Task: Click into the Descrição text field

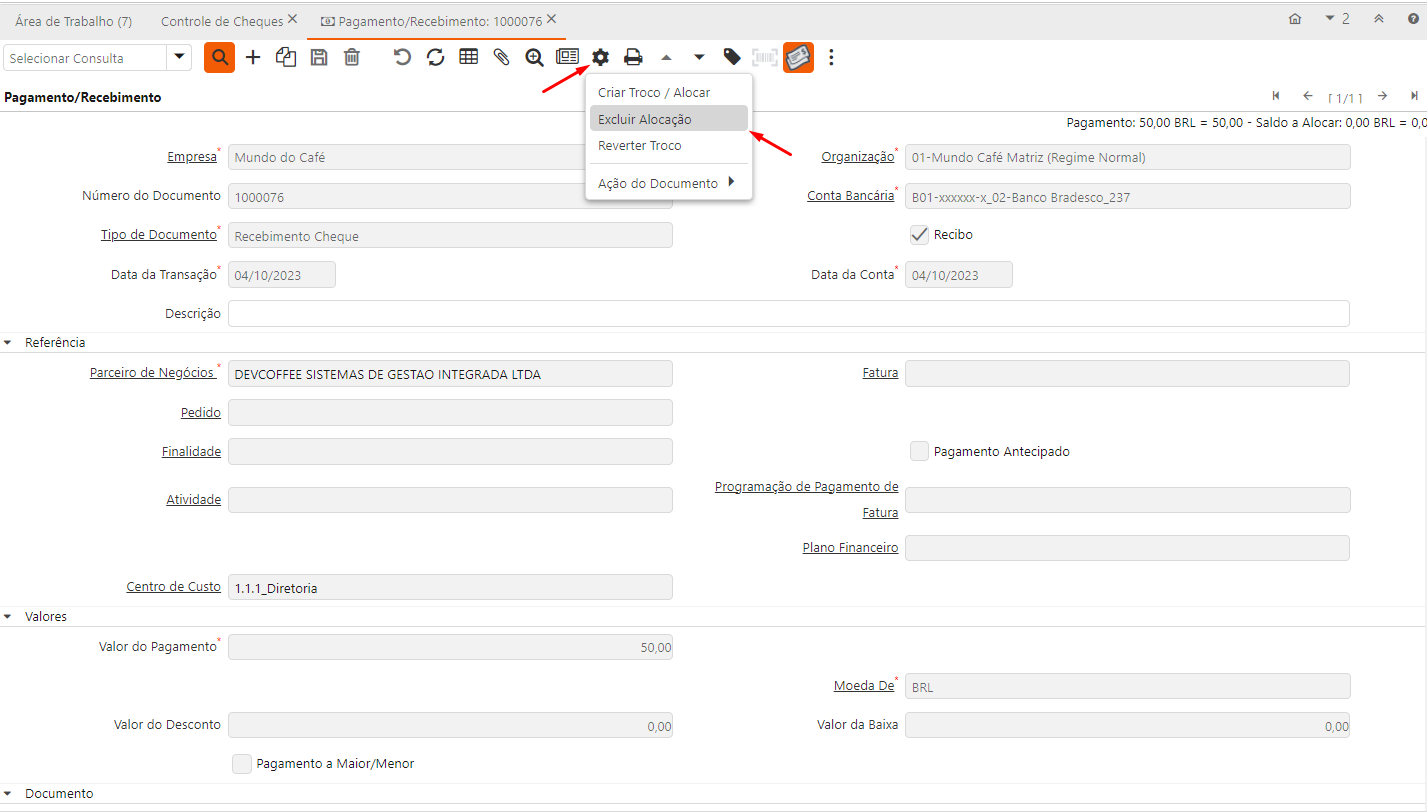Action: [x=788, y=314]
